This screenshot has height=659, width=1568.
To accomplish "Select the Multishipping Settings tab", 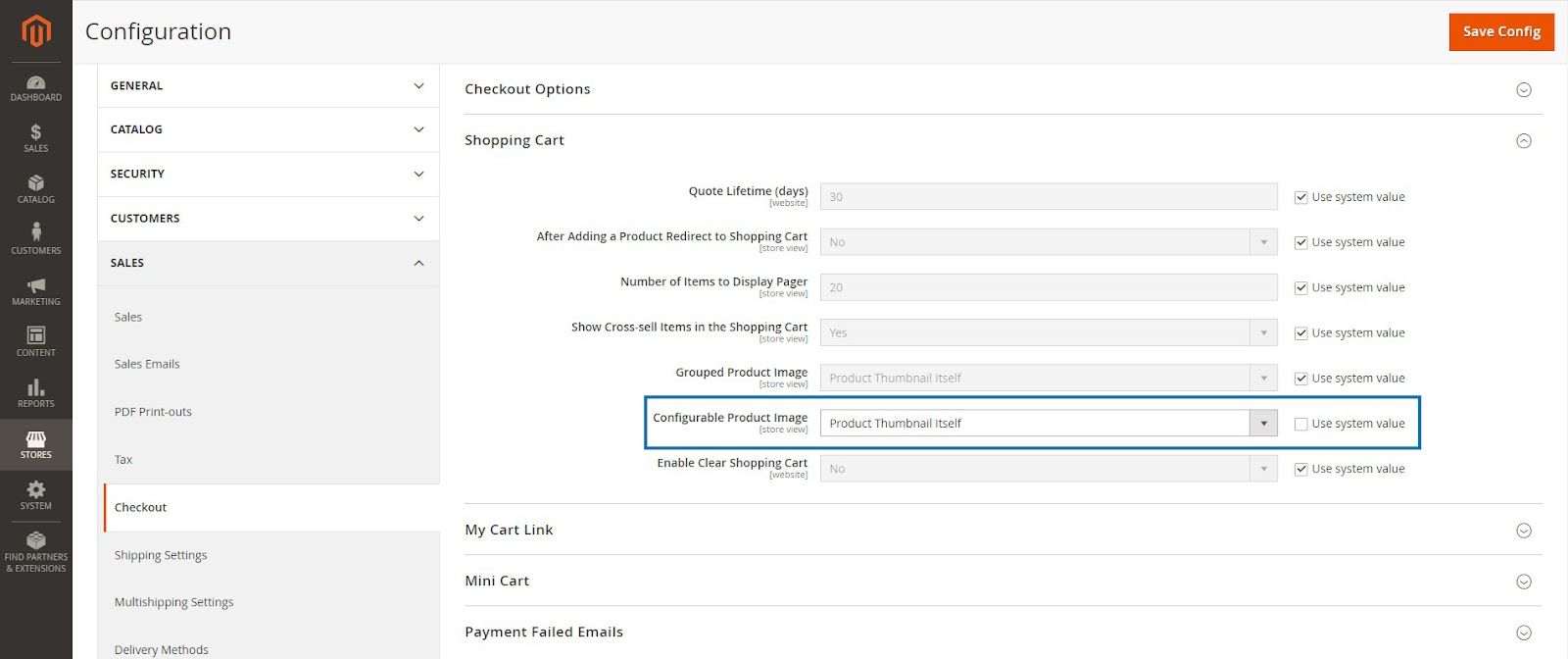I will click(x=173, y=602).
